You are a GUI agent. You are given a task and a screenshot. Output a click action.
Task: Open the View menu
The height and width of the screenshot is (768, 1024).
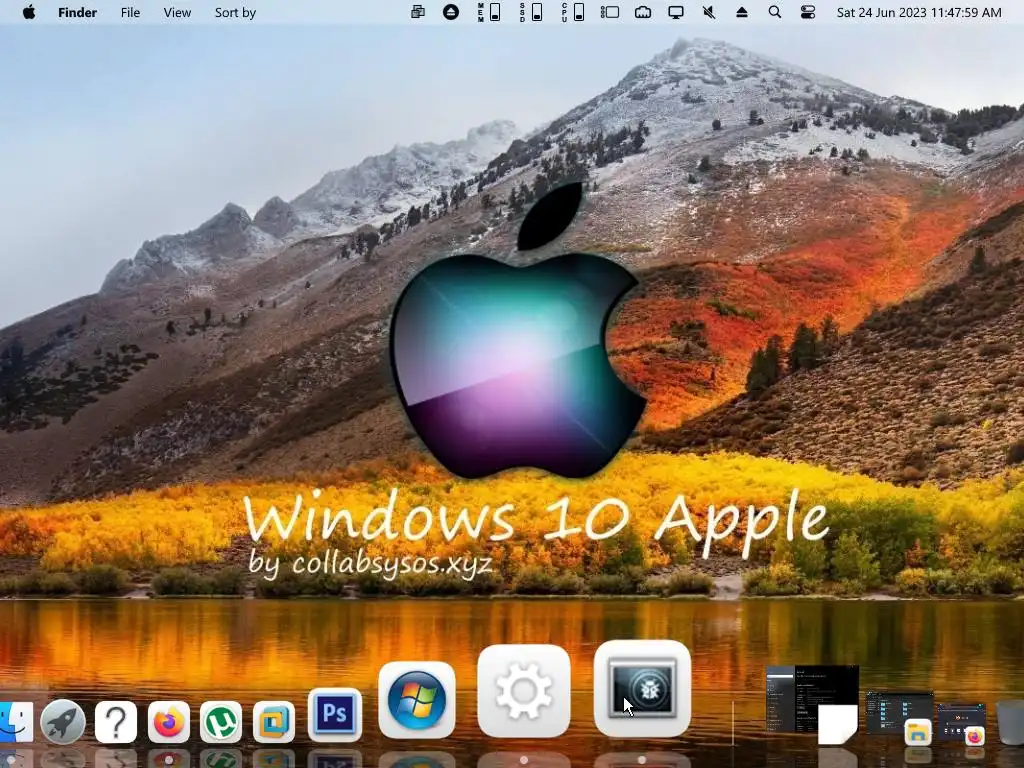(177, 12)
